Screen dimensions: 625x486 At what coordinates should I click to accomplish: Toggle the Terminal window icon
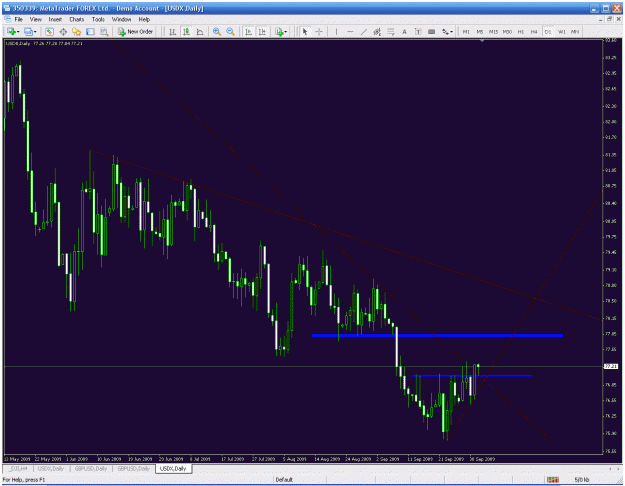tap(90, 31)
